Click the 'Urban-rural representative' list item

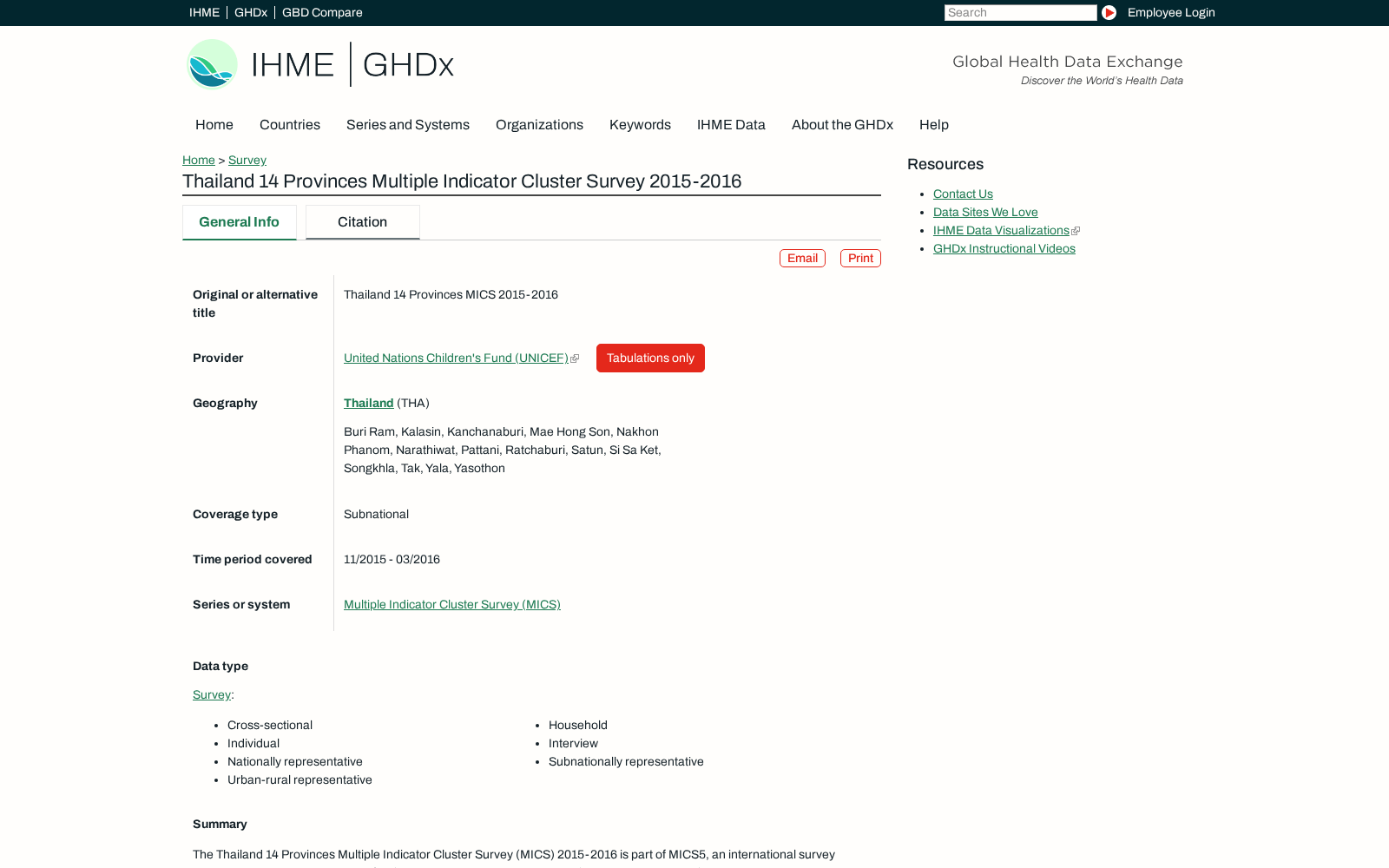300,780
